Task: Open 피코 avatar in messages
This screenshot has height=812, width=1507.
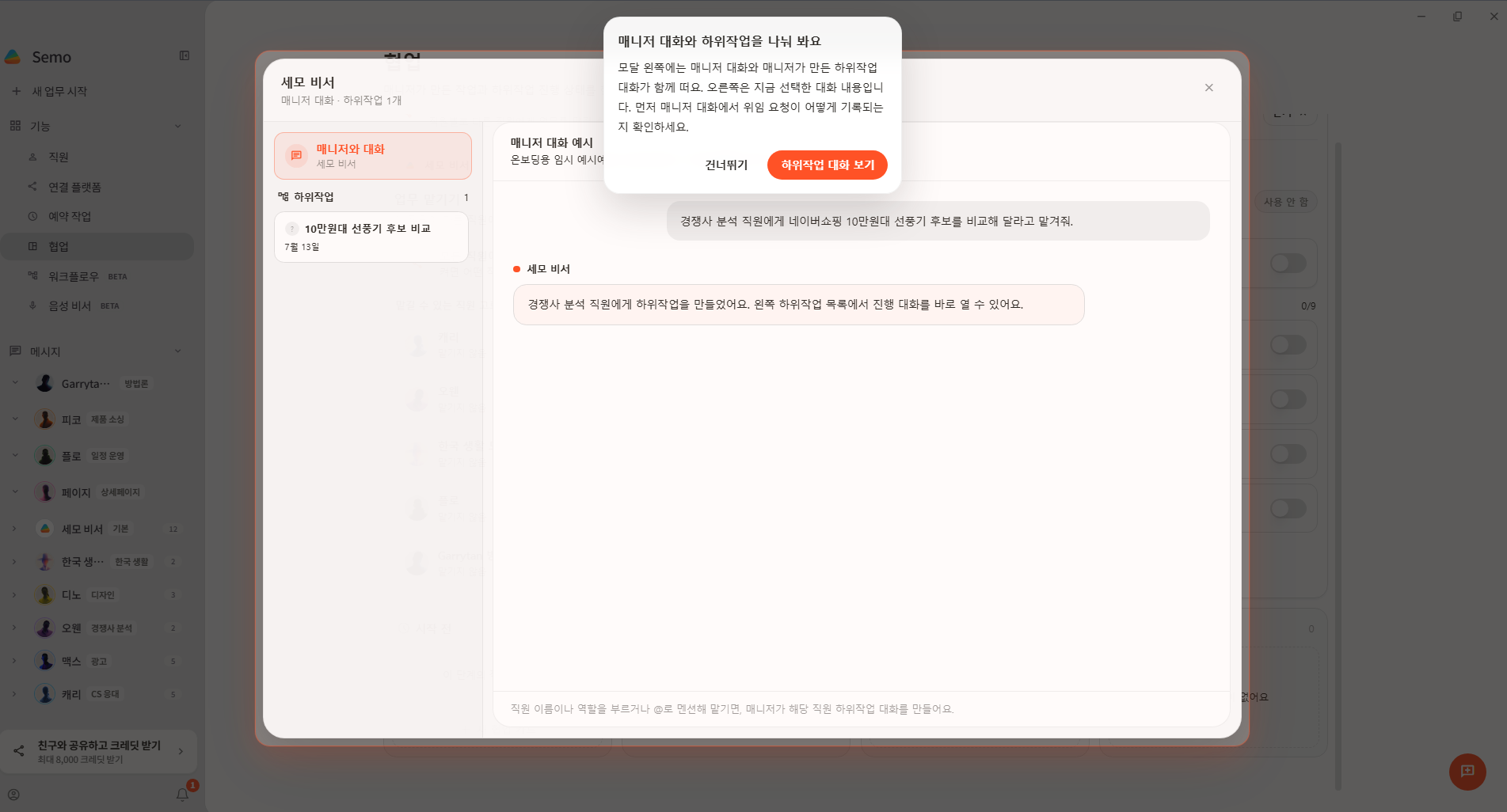Action: (45, 419)
